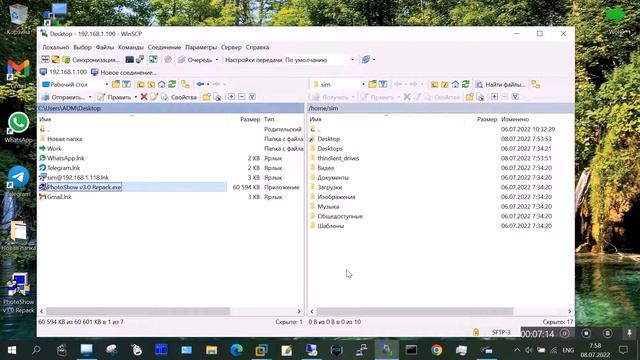Sort remote panel by Изменено column header
Image resolution: width=640 pixels, height=360 pixels.
515,119
